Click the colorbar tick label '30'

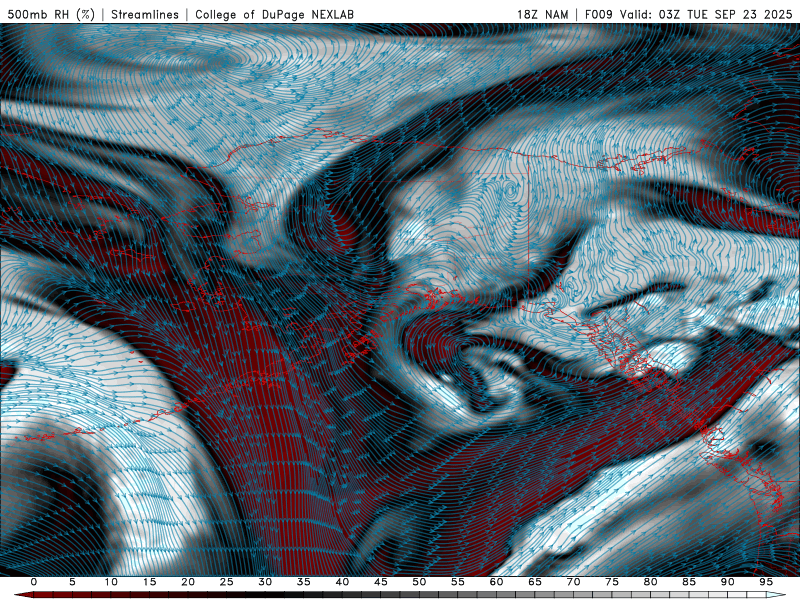tap(265, 582)
